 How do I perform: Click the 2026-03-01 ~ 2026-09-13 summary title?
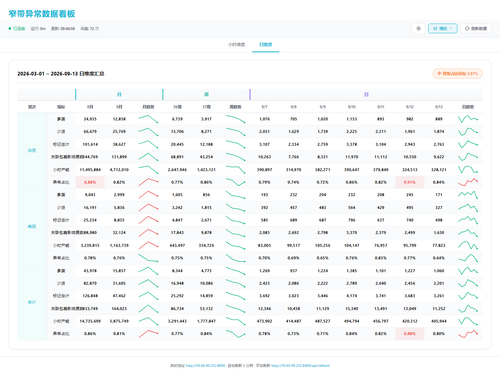[61, 74]
